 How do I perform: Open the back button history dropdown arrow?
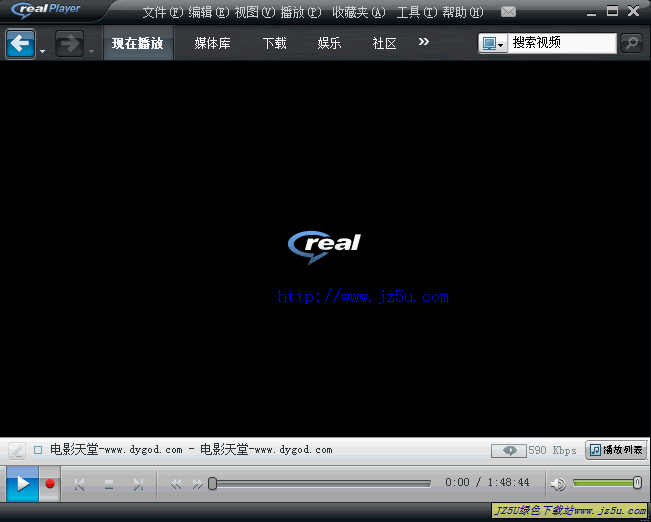point(42,51)
